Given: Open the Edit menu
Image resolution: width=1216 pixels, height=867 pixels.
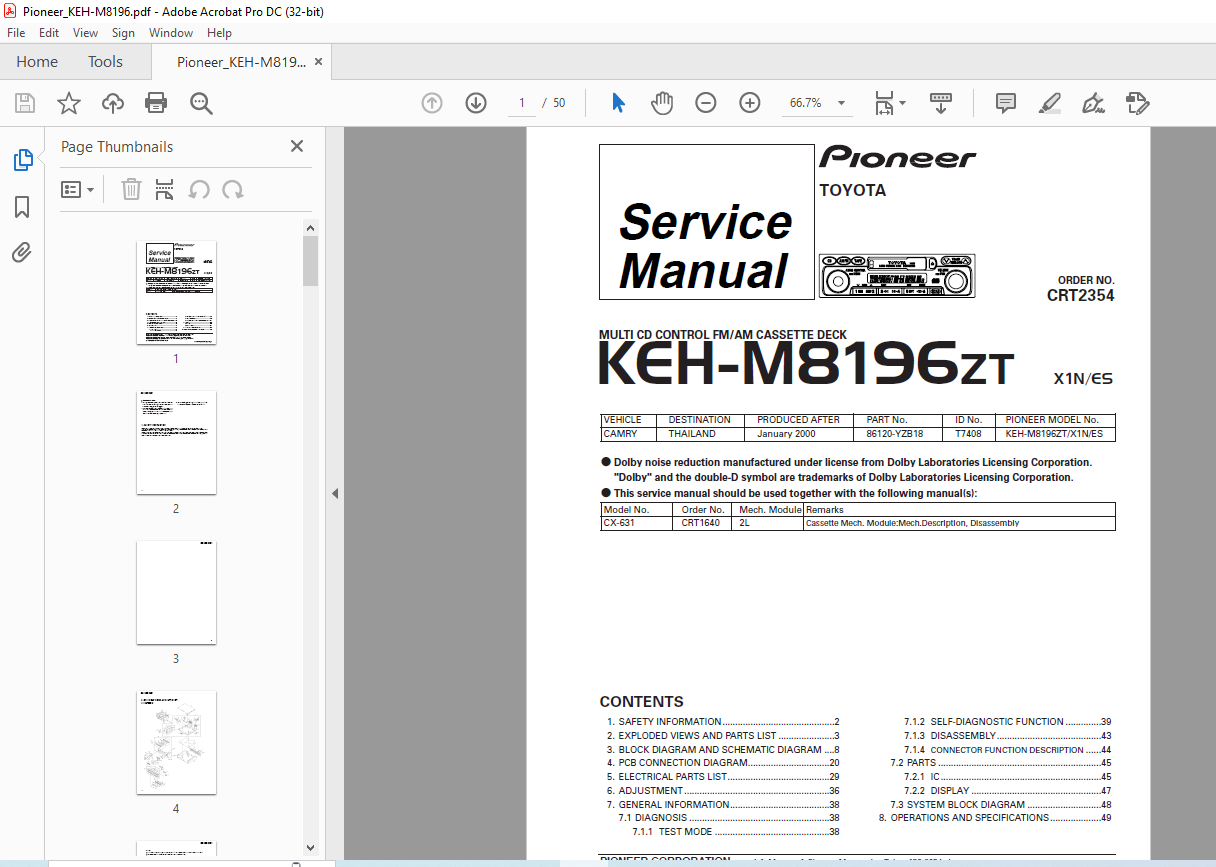Looking at the screenshot, I should 49,33.
